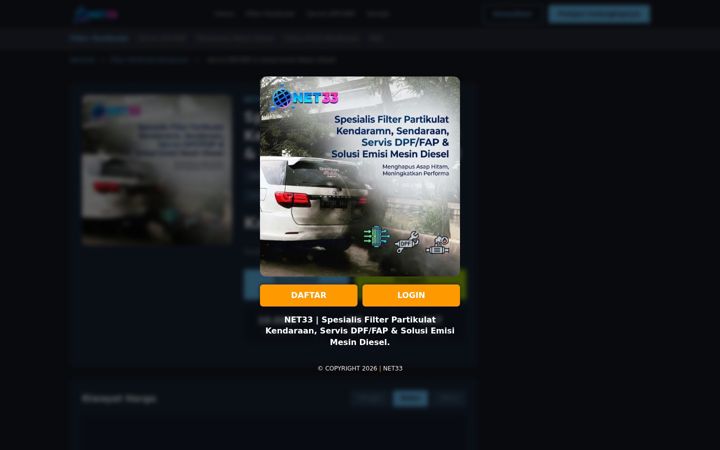Click the "Menghapus Asap Hitam" tagline in the banner

click(416, 170)
